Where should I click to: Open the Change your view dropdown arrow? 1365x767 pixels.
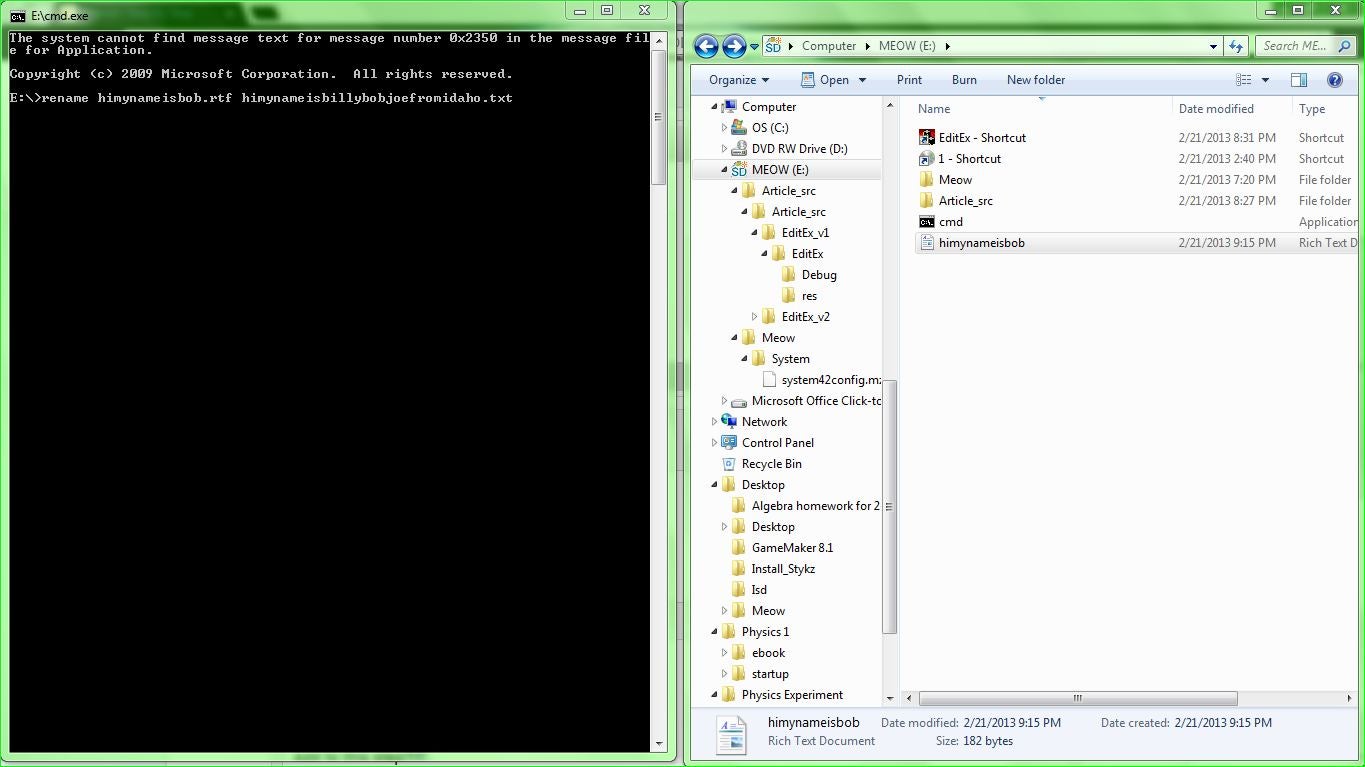1264,80
